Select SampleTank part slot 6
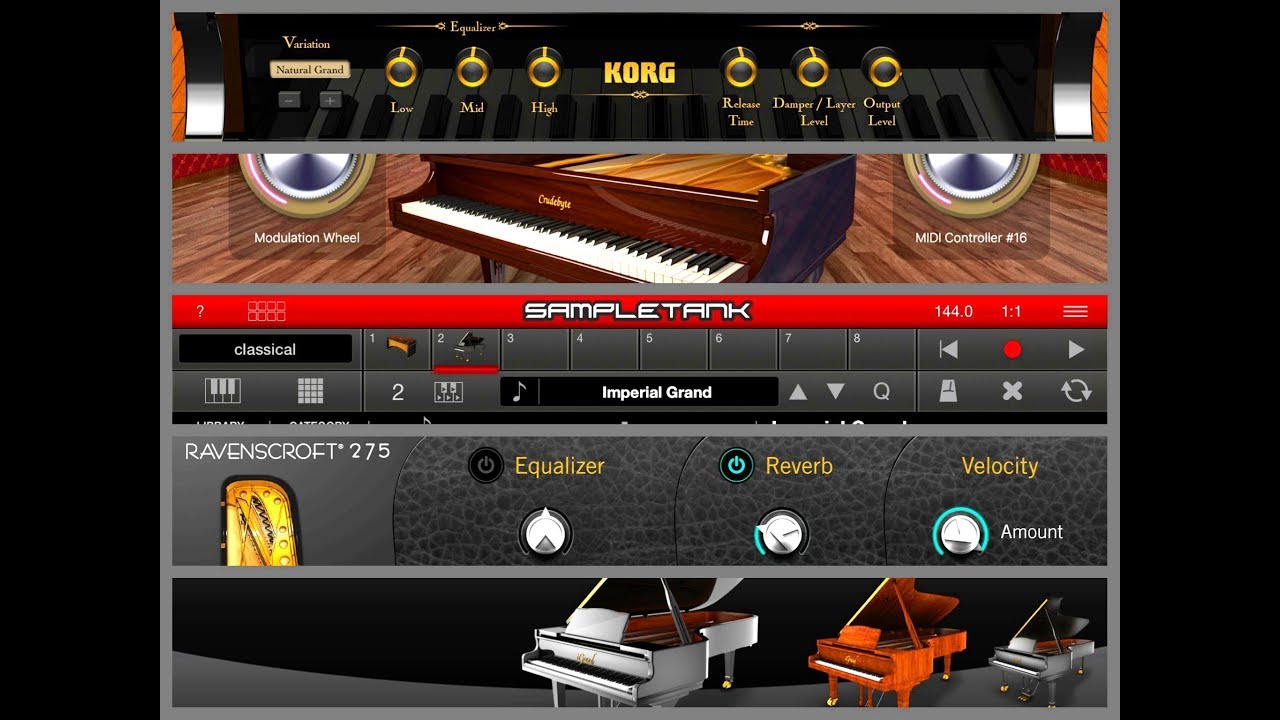Screen dimensions: 1280x720 743,350
